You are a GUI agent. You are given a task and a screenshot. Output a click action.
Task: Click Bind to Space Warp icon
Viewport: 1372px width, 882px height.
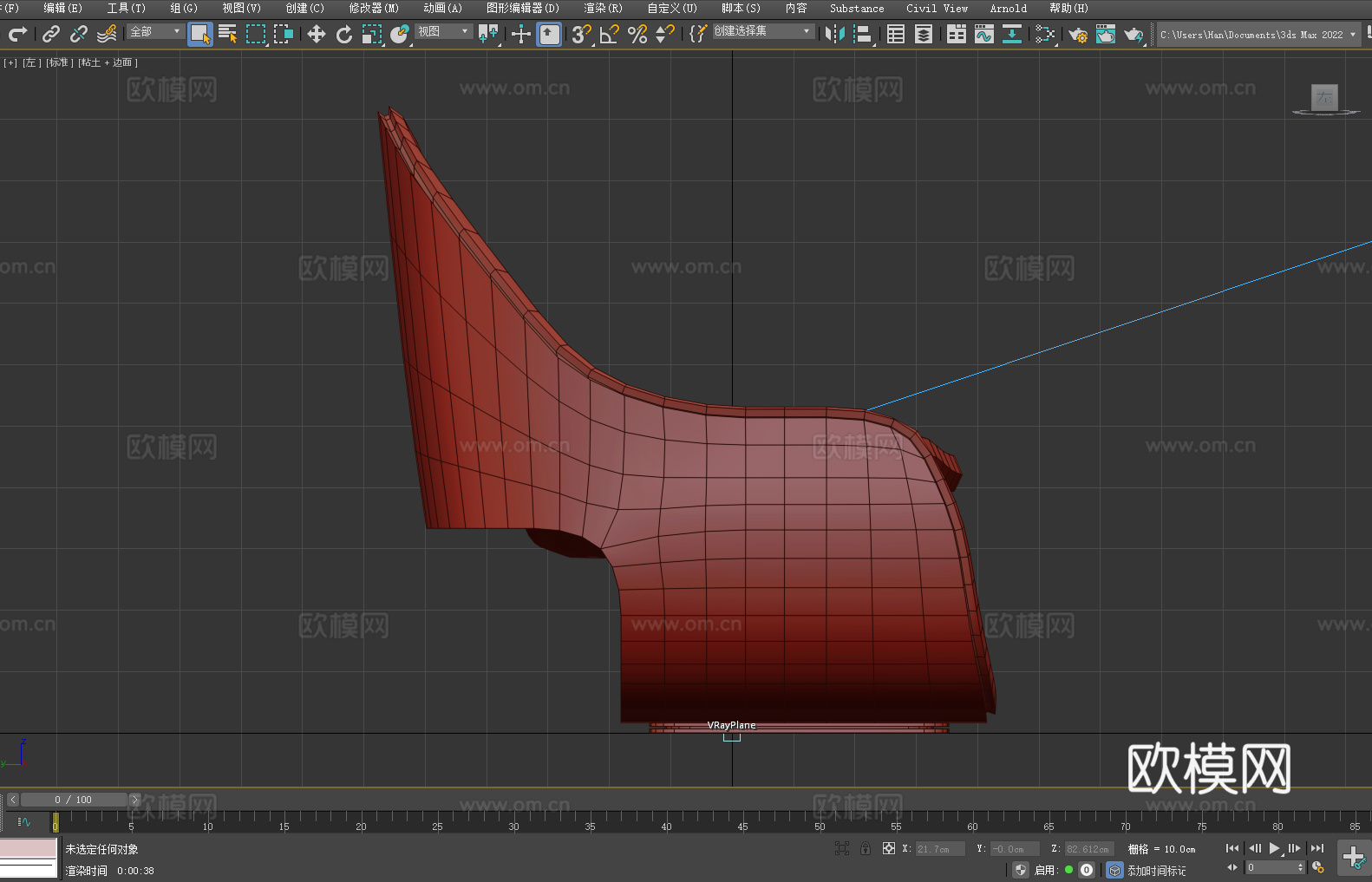pyautogui.click(x=107, y=34)
